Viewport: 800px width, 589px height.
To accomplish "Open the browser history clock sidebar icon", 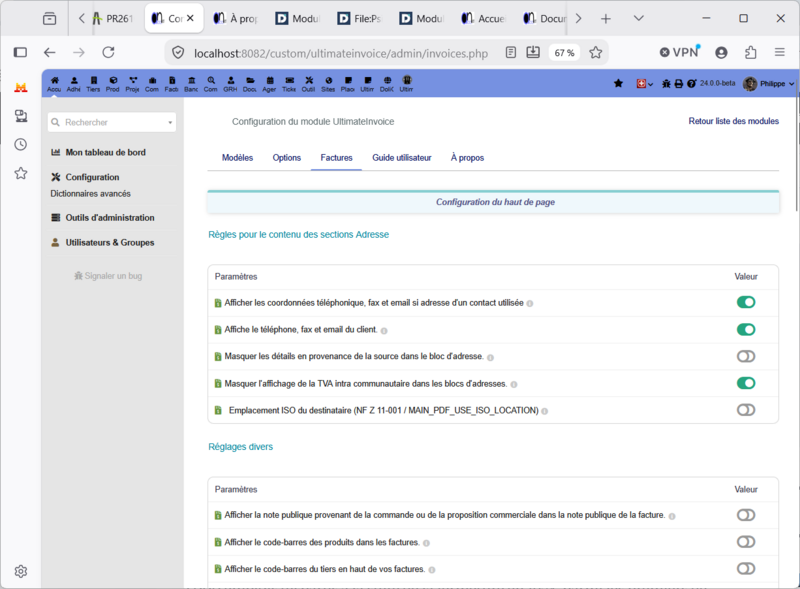I will click(x=20, y=144).
